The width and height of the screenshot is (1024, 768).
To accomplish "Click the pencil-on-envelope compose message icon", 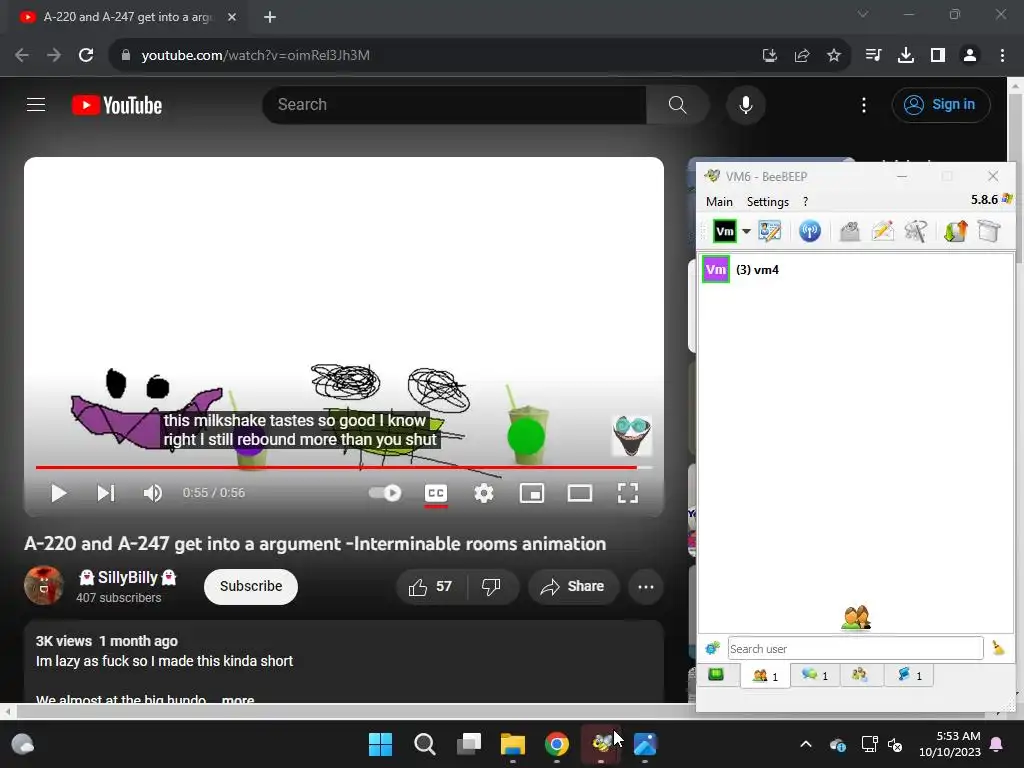I will point(883,231).
